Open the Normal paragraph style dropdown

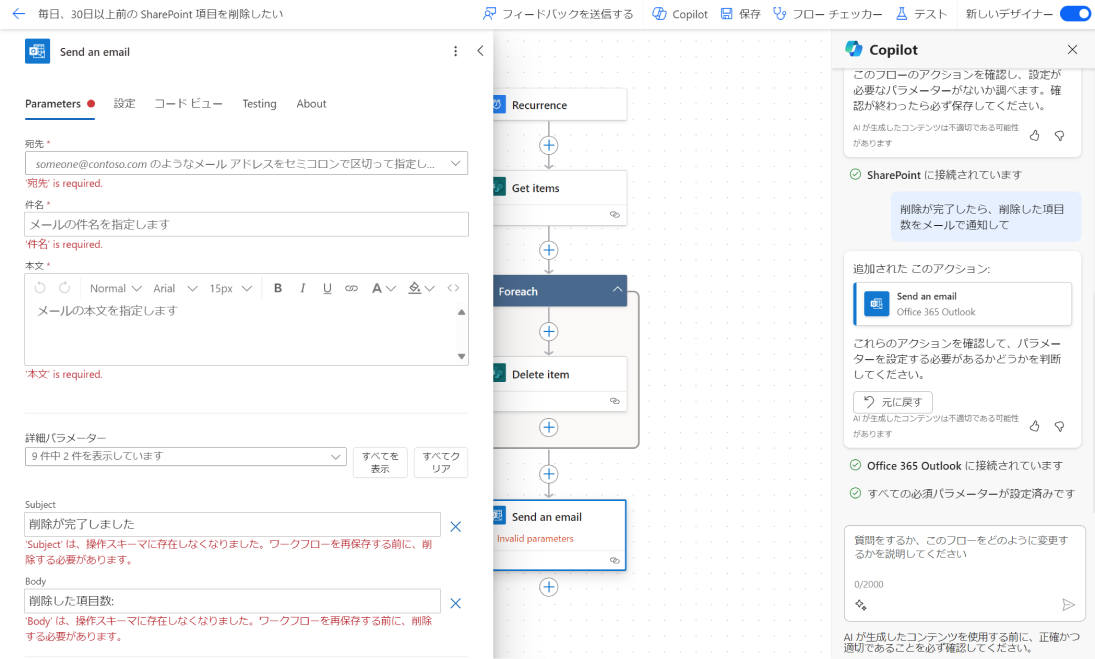click(x=115, y=288)
